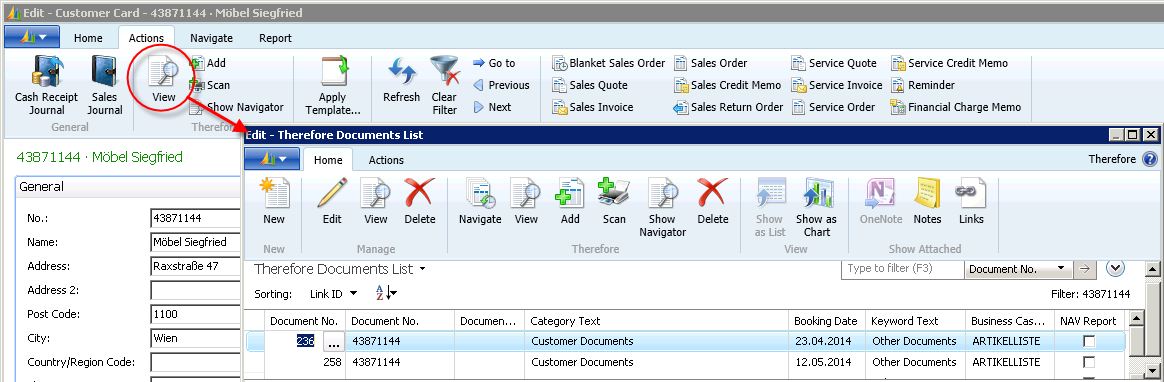Click Go to in Customer Card ribbon
Viewport: 1164px width, 382px height.
pyautogui.click(x=494, y=63)
